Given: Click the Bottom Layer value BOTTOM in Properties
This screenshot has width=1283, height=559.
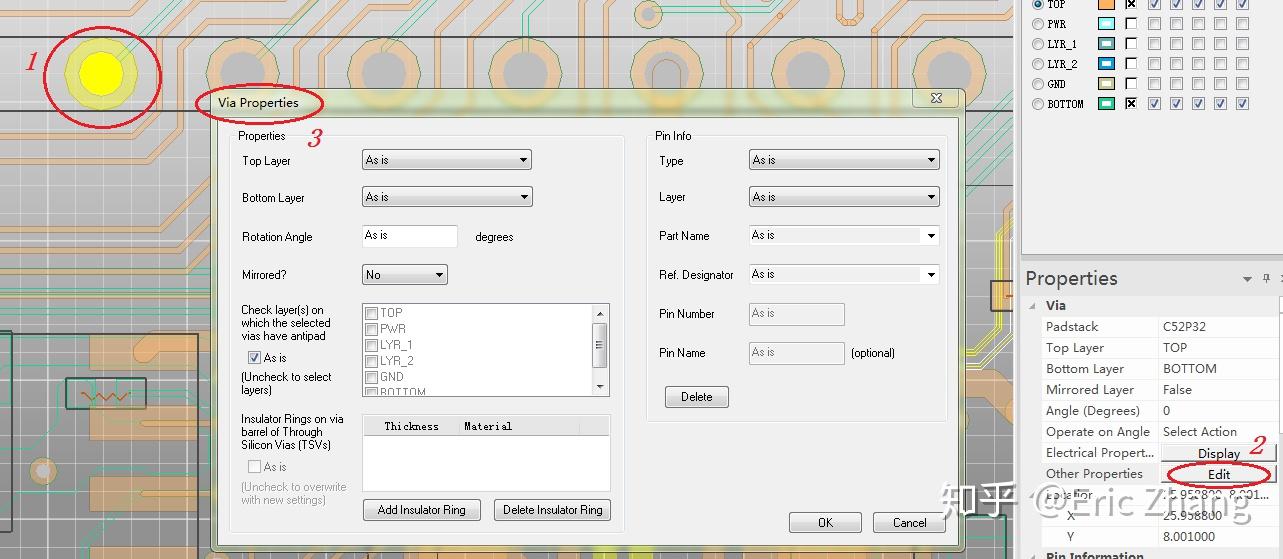Looking at the screenshot, I should (x=1189, y=369).
